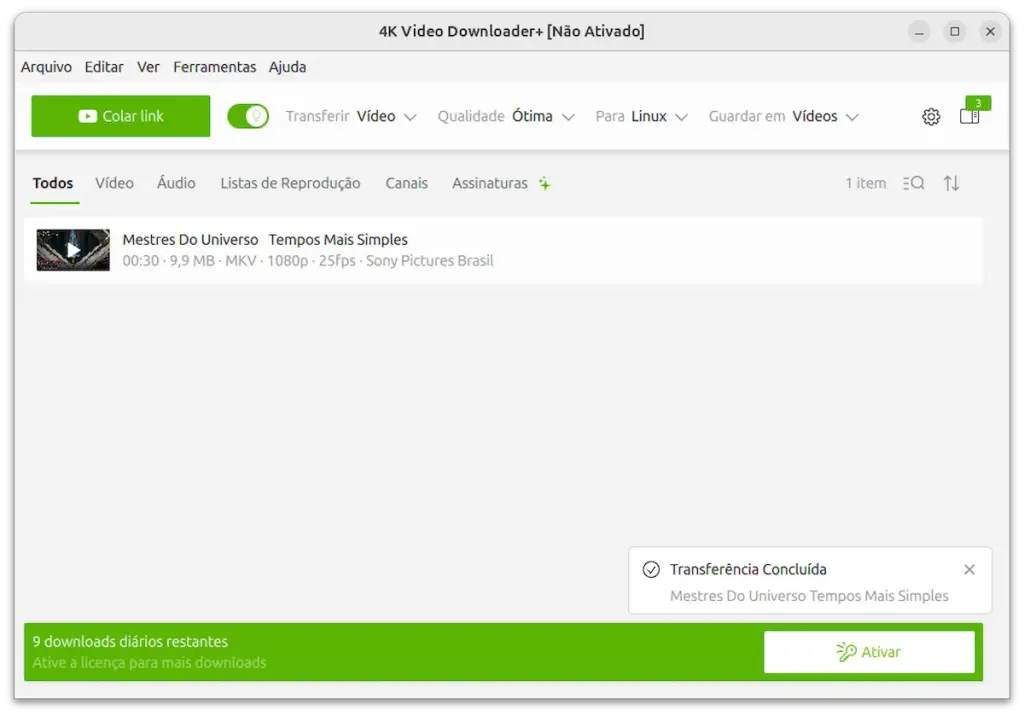Click notification subtitle Mestres Do Universo

pyautogui.click(x=809, y=596)
